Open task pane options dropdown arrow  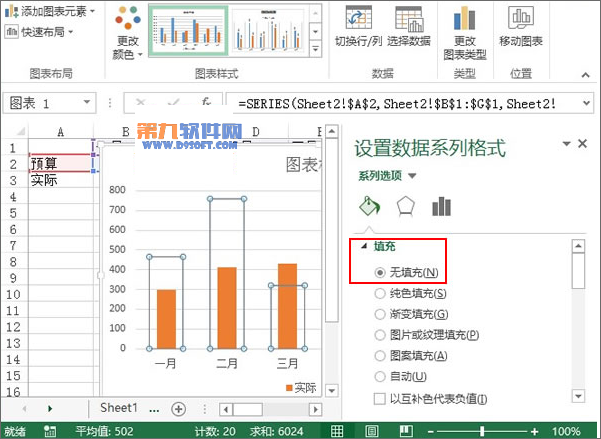tap(566, 144)
